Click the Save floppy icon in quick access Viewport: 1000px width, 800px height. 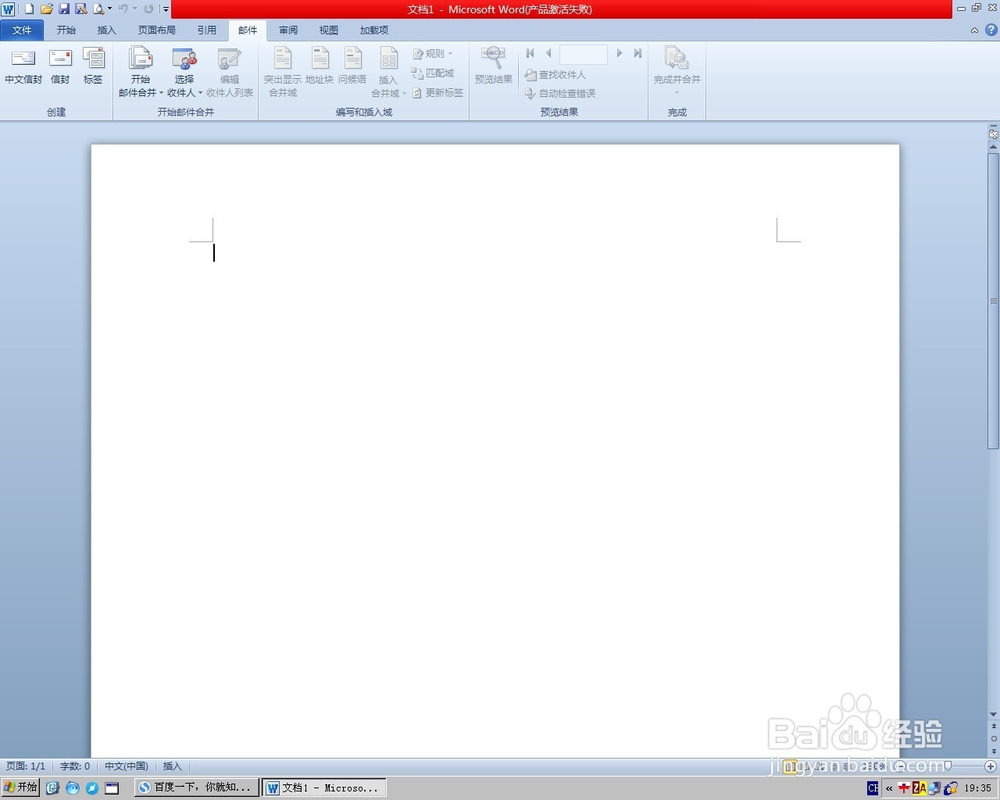coord(64,9)
